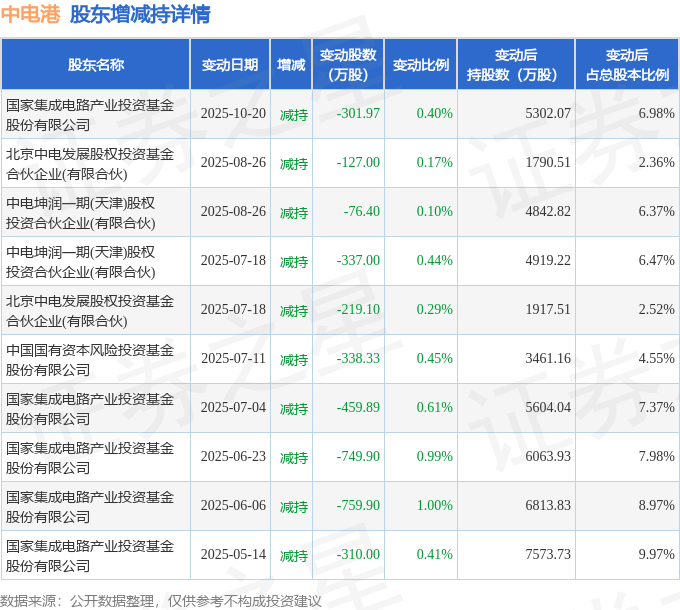The width and height of the screenshot is (680, 610).
Task: Select the 变动日期 column header
Action: (x=230, y=65)
